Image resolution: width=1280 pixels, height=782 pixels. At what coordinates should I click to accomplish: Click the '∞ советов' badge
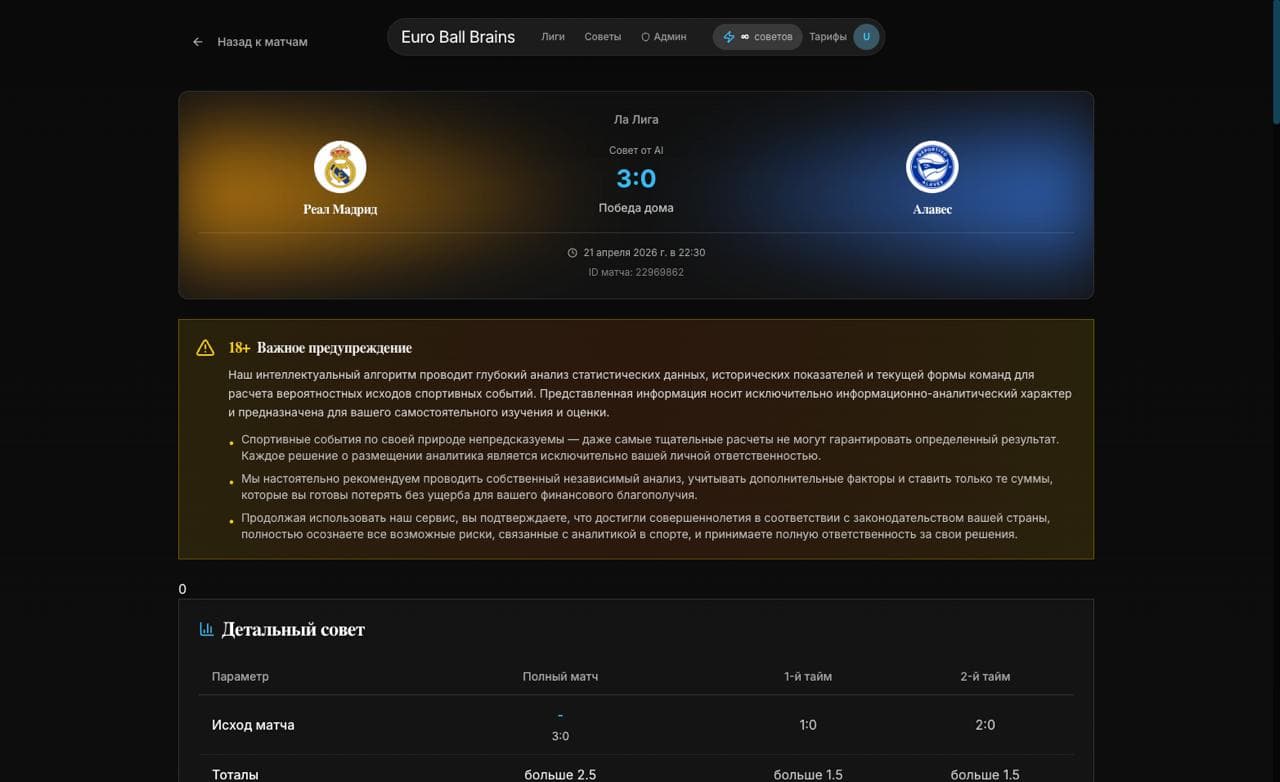pyautogui.click(x=758, y=37)
